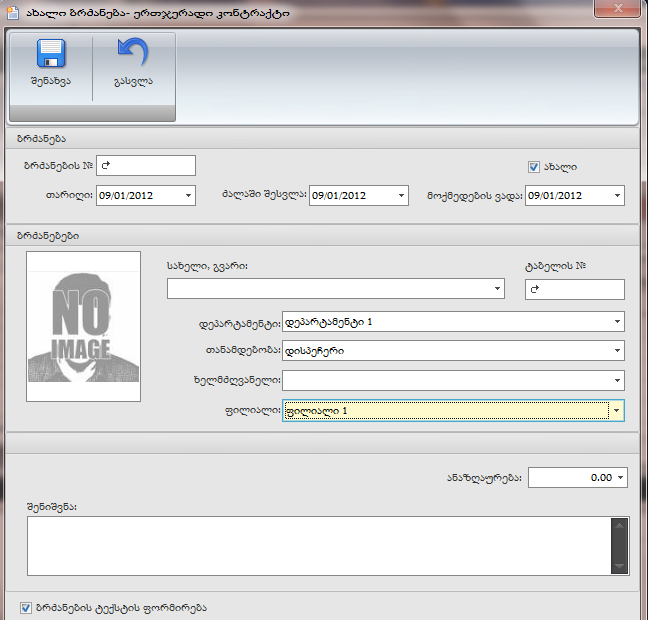Screen dimensions: 648x620
Task: Click the ფილიალი 1 selected text
Action: 316,411
